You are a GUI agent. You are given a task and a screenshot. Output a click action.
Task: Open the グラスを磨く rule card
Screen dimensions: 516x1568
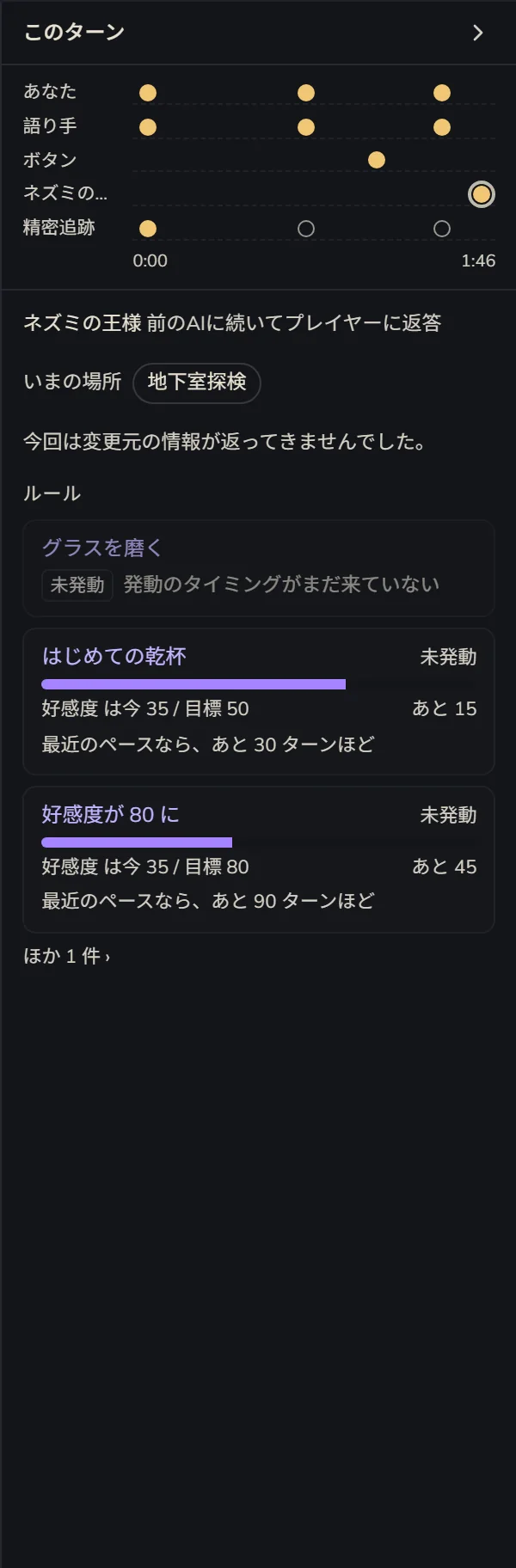[259, 568]
